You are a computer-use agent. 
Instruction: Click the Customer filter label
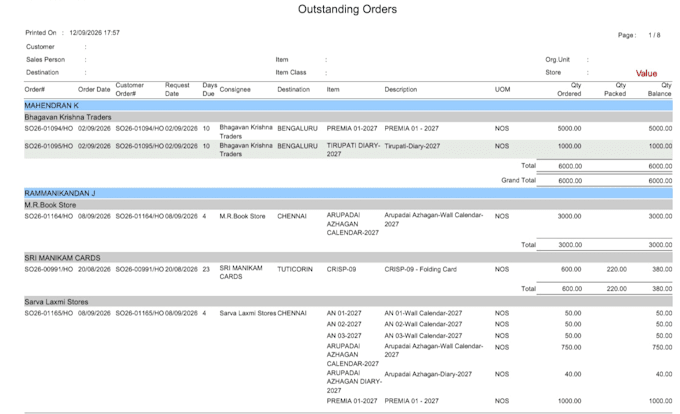pos(40,46)
